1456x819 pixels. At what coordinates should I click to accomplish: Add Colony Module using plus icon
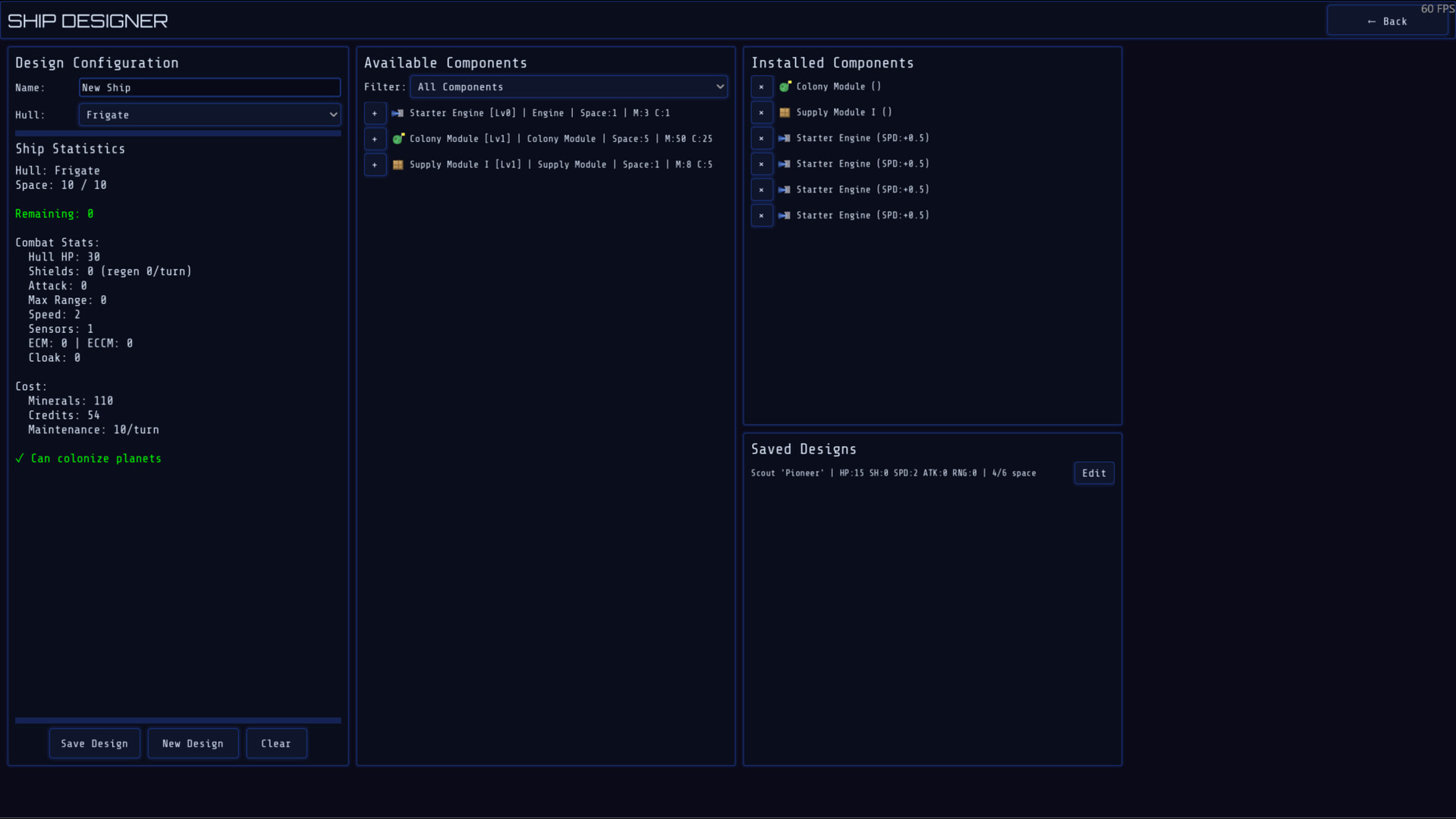click(375, 139)
